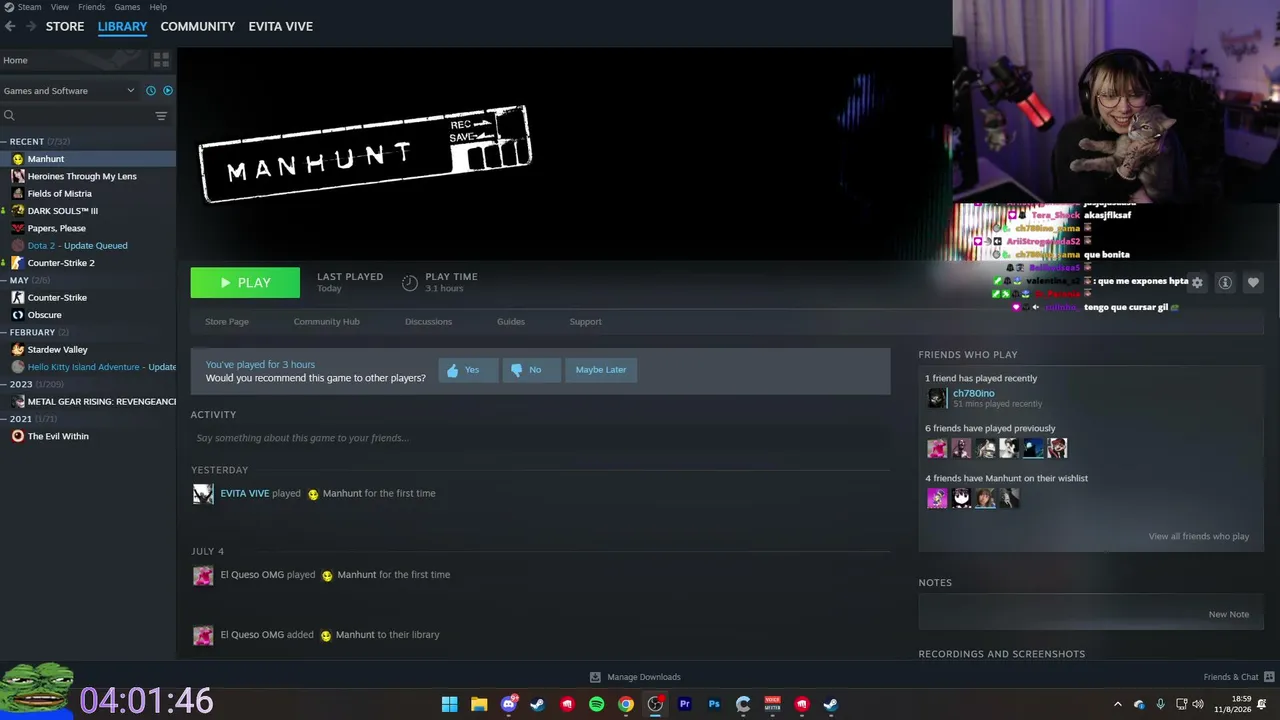Open the EVITA VIVE profile tab
The height and width of the screenshot is (720, 1280).
tap(281, 26)
